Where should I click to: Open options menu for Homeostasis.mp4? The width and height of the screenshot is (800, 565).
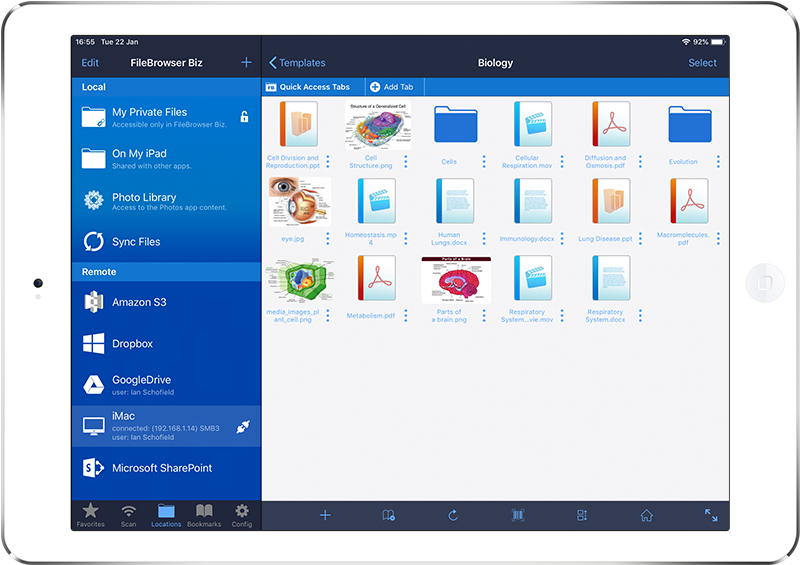[406, 238]
